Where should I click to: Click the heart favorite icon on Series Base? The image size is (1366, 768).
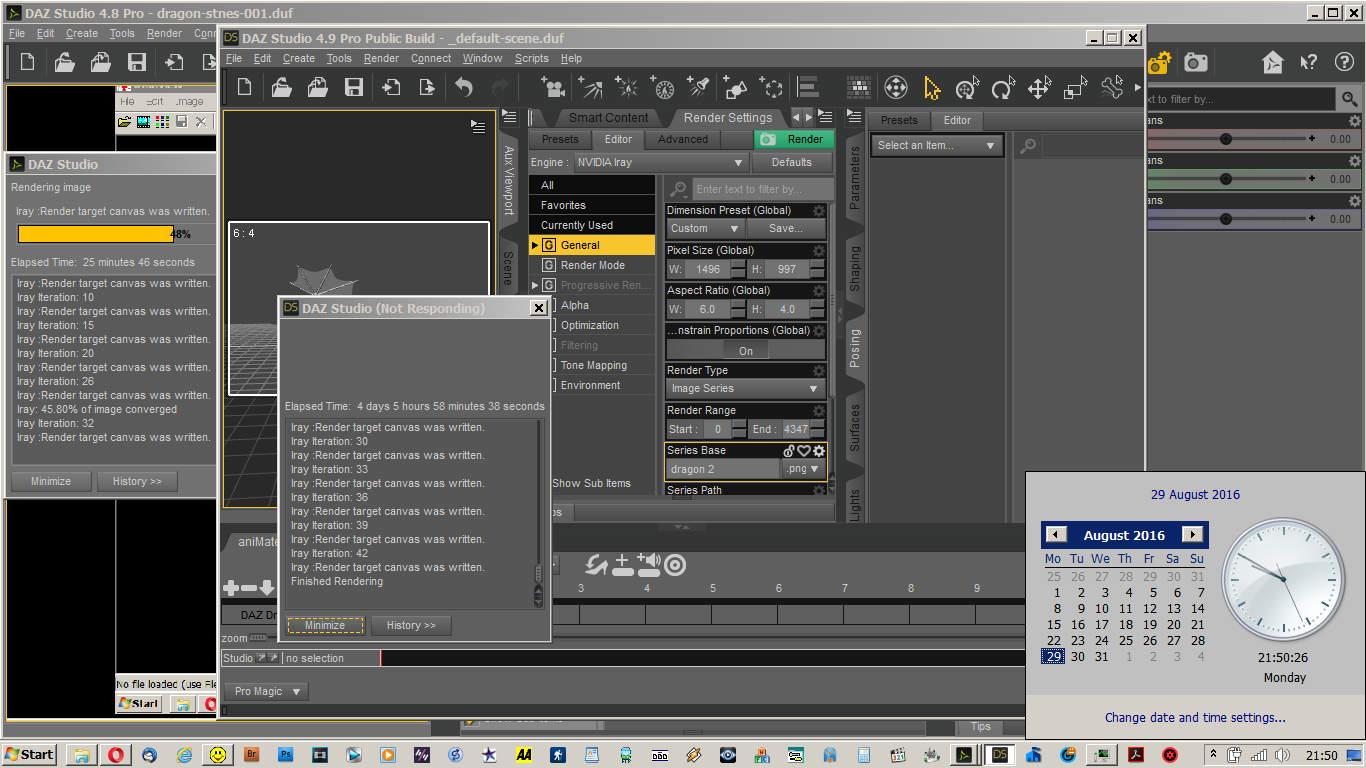(803, 451)
